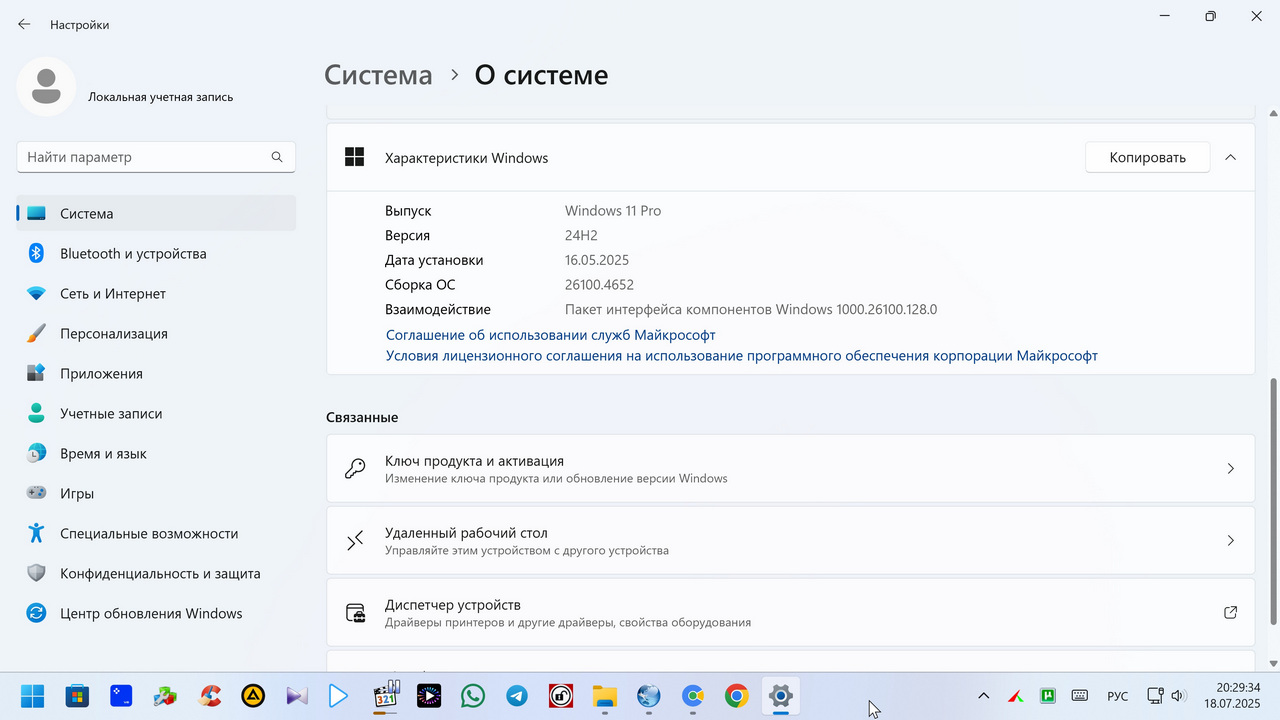Click the Копировать button

point(1147,157)
